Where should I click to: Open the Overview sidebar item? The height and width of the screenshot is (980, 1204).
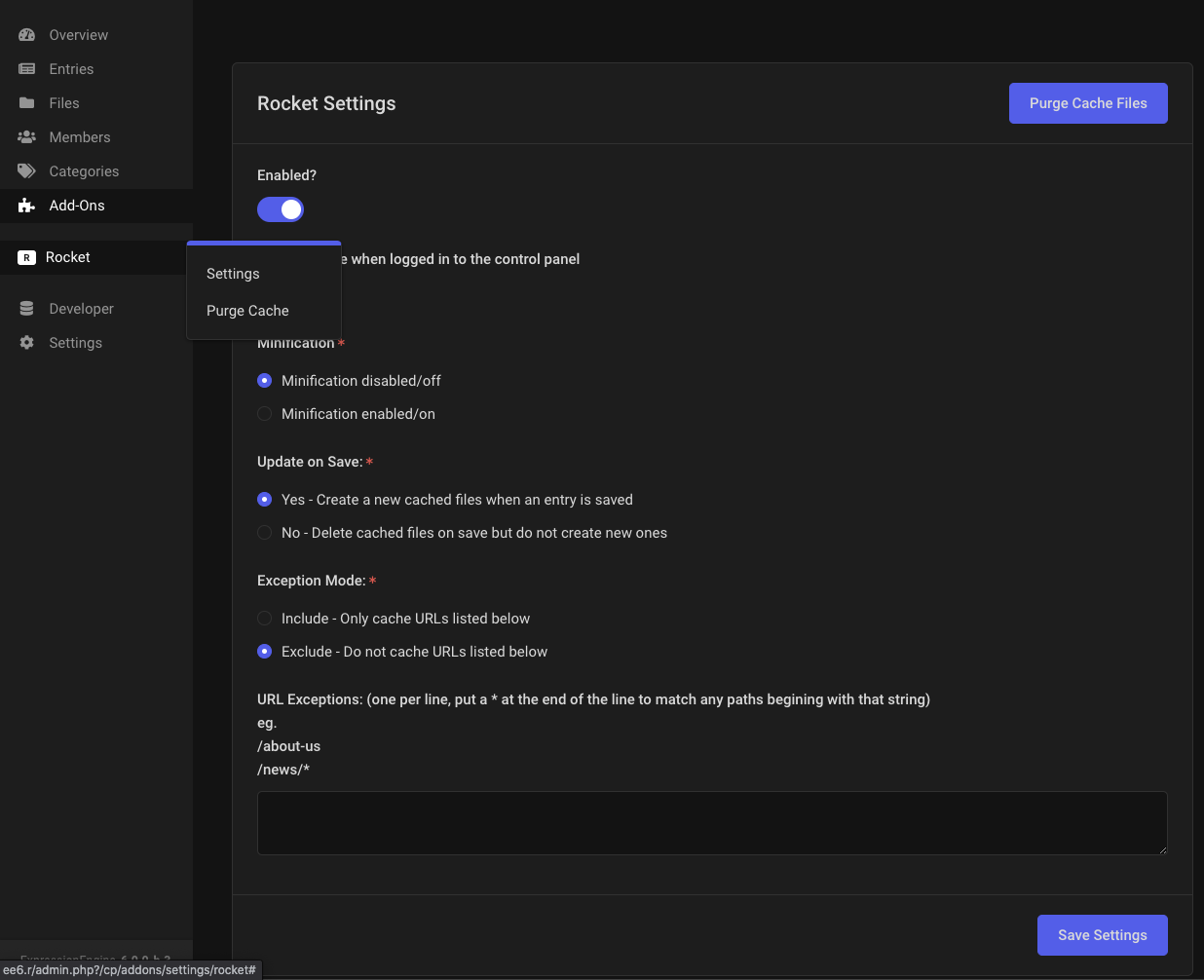96,35
